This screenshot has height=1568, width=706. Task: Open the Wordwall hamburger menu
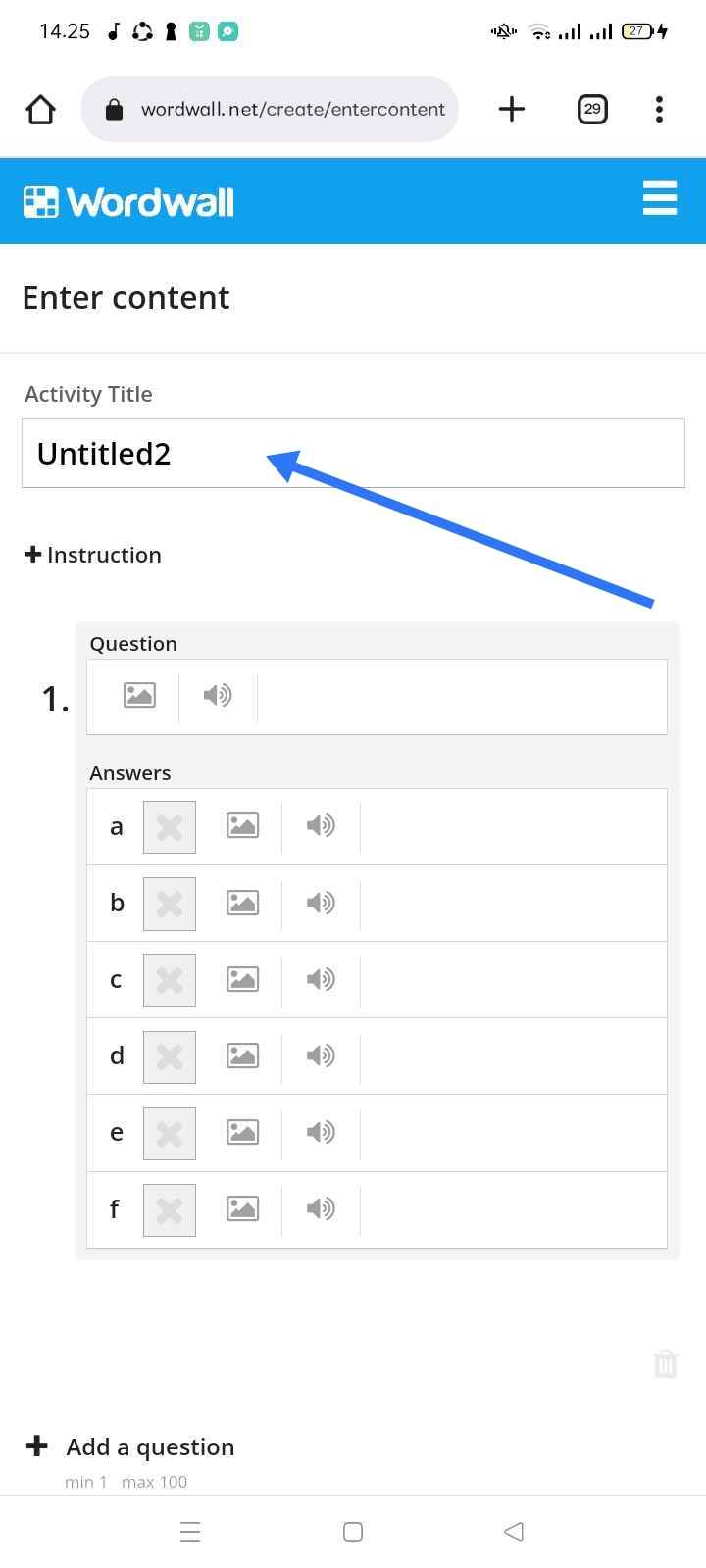(x=660, y=198)
